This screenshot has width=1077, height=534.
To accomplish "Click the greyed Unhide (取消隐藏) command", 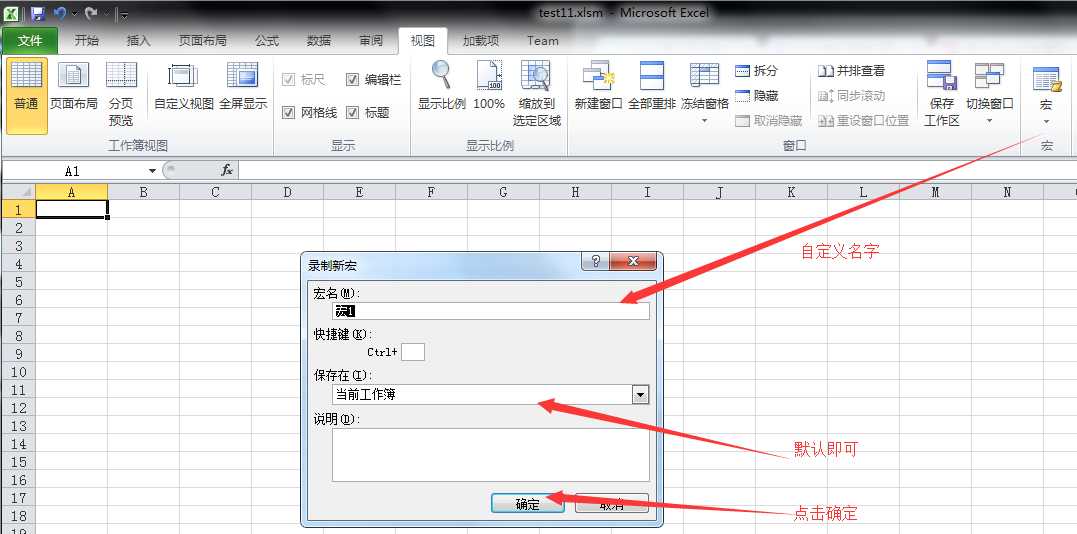I will [768, 121].
